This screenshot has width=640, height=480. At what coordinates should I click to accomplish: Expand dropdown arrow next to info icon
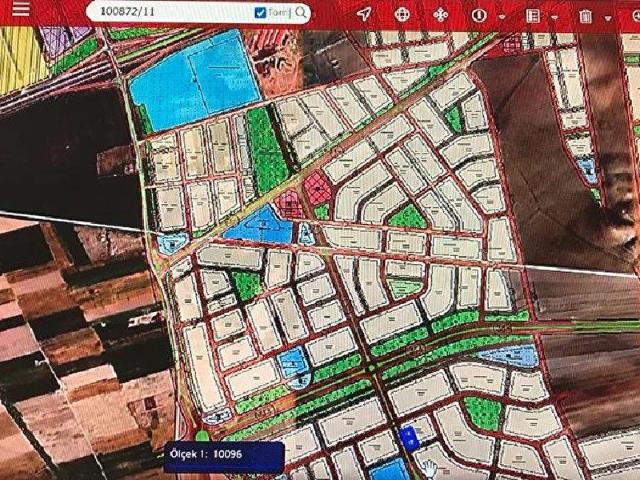click(x=500, y=17)
